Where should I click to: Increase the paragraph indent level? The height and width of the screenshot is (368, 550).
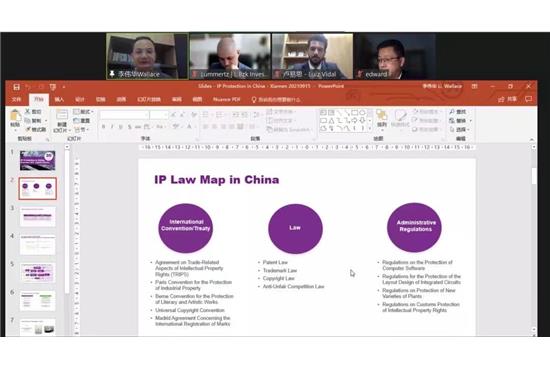point(244,115)
